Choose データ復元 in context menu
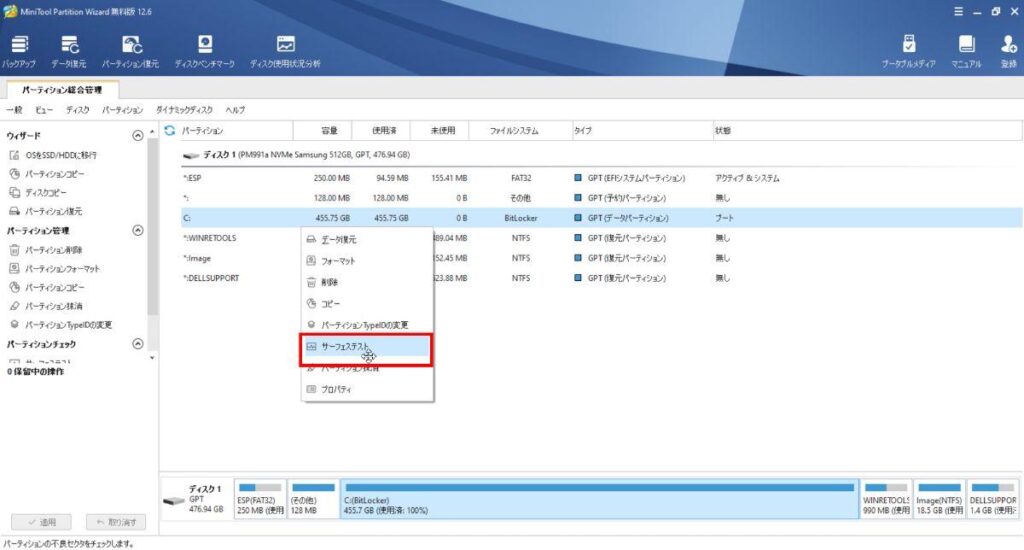Viewport: 1024px width, 550px height. pyautogui.click(x=367, y=240)
